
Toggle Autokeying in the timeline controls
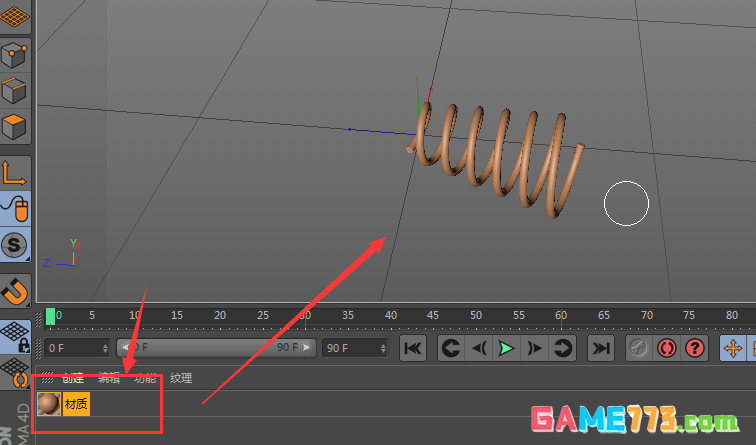pos(667,348)
